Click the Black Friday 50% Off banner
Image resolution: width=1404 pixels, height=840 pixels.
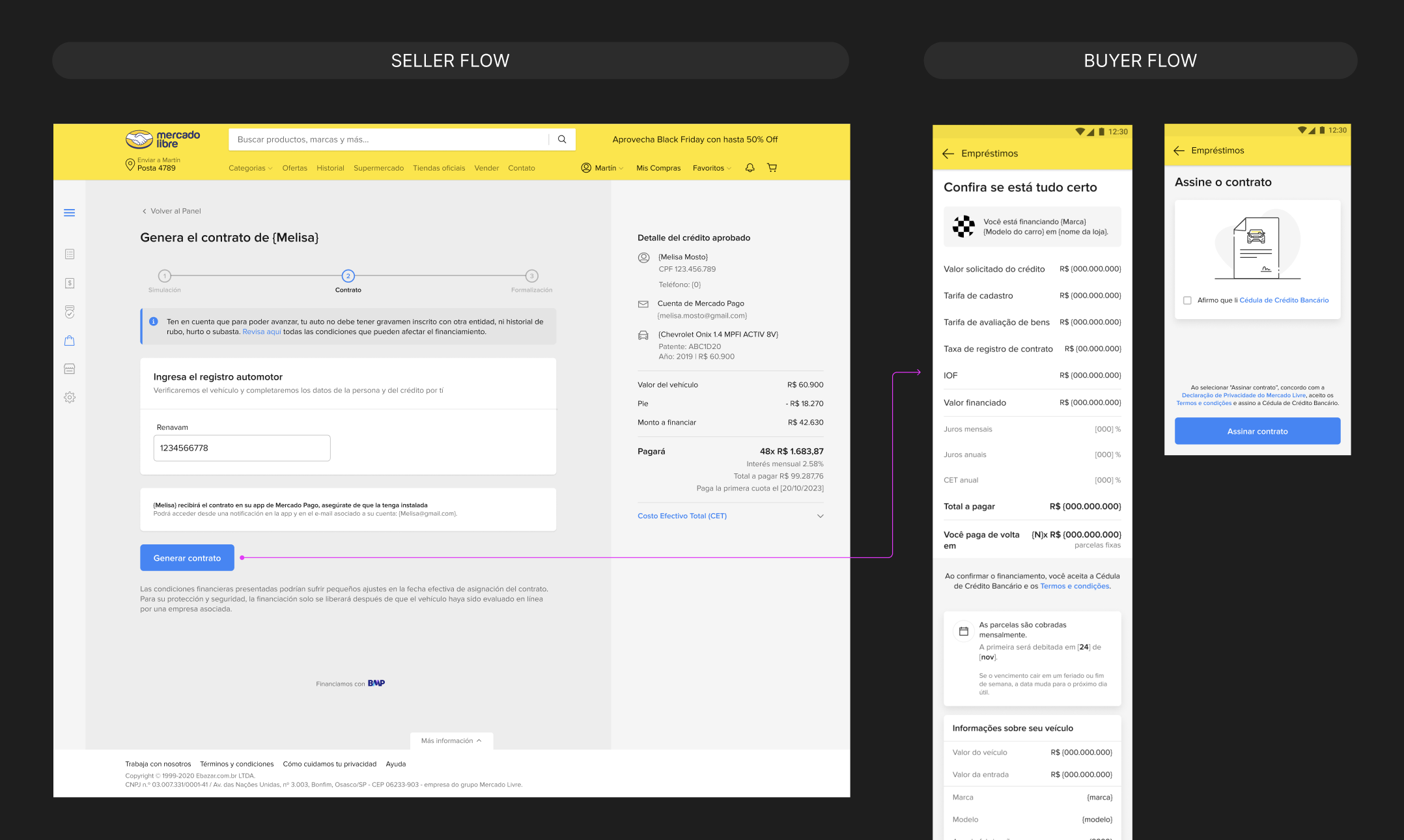pyautogui.click(x=695, y=139)
